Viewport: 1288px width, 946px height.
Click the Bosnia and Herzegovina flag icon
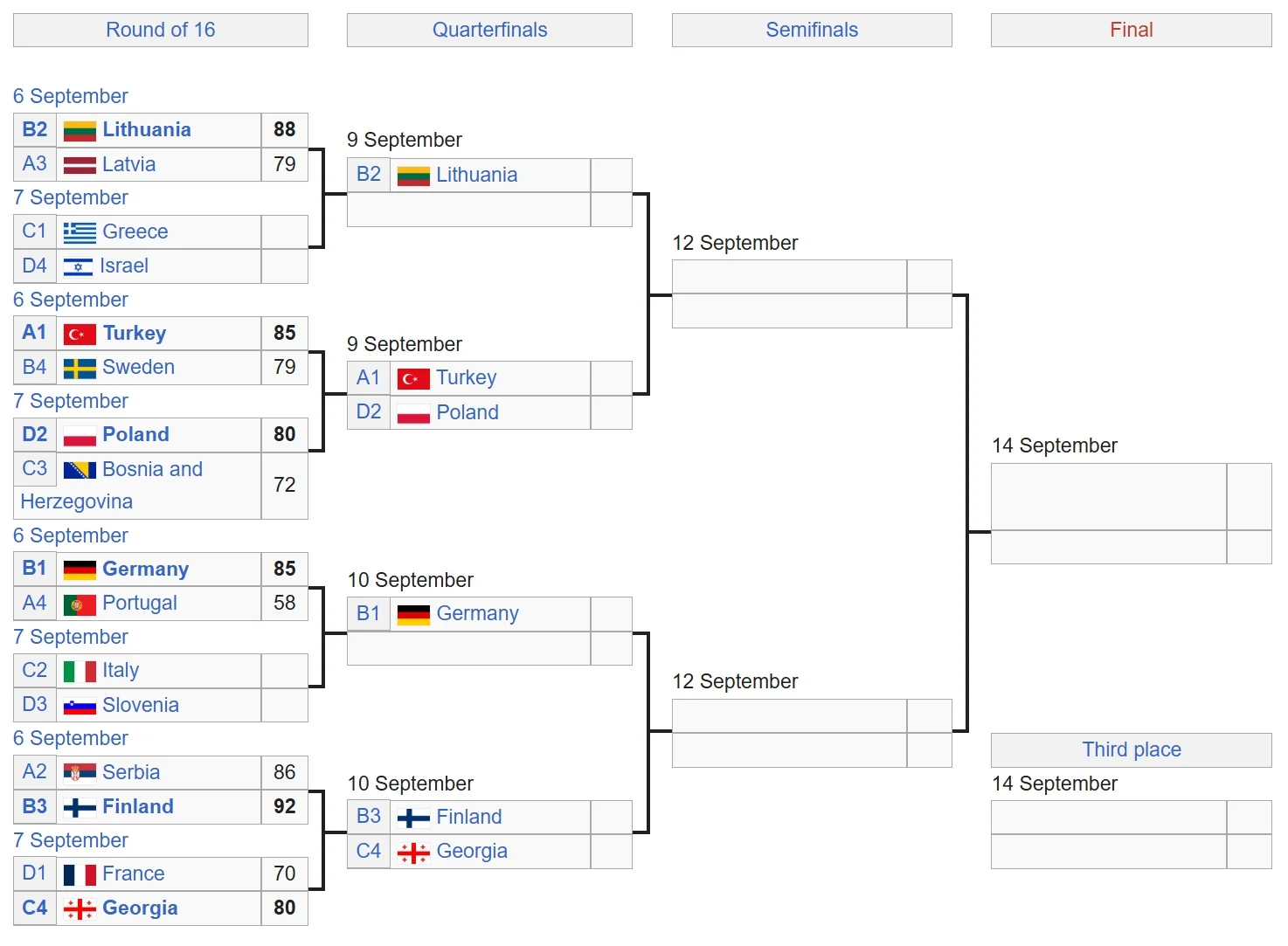pyautogui.click(x=80, y=470)
